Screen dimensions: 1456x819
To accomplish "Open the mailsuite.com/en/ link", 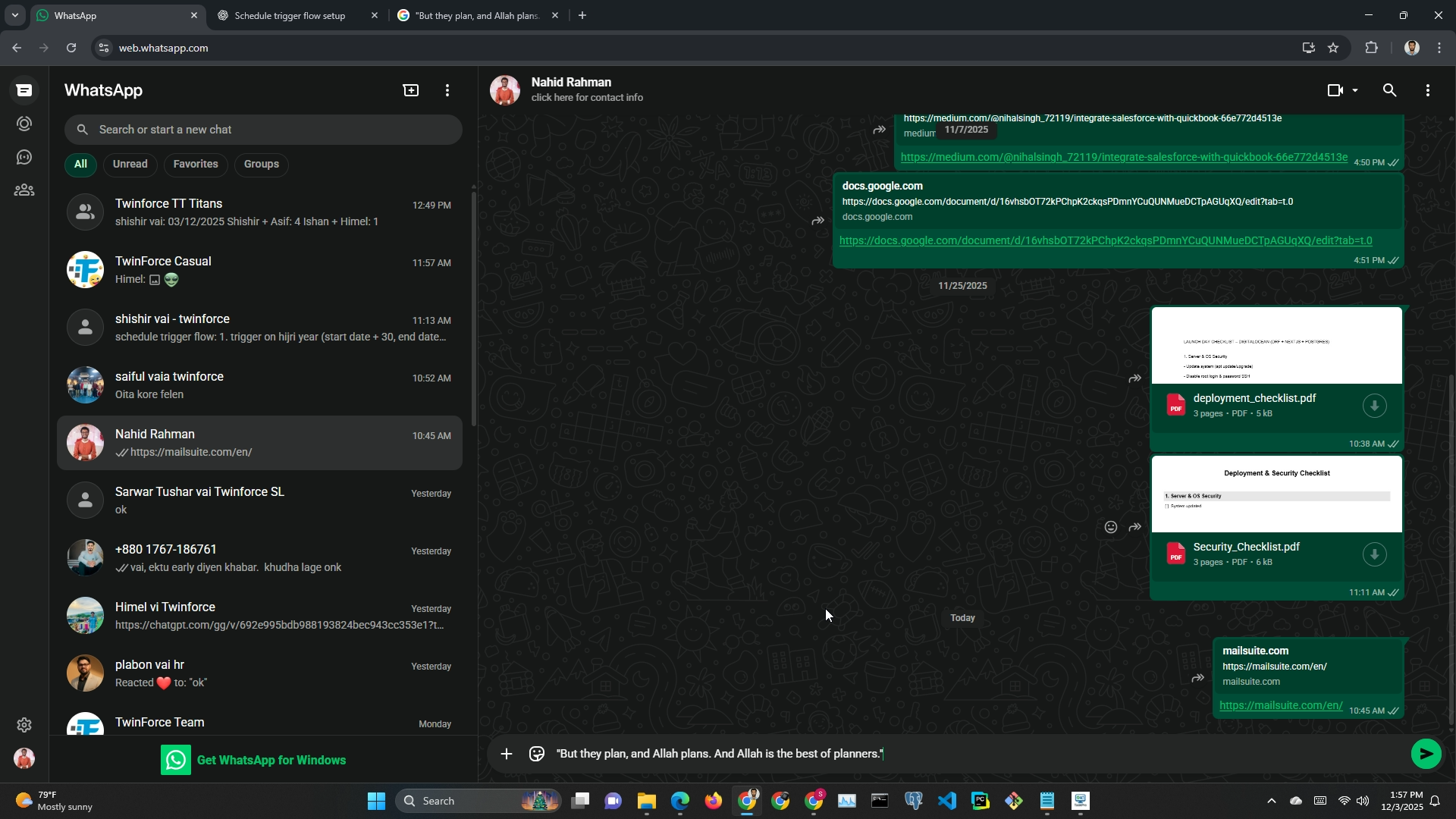I will 1280,705.
